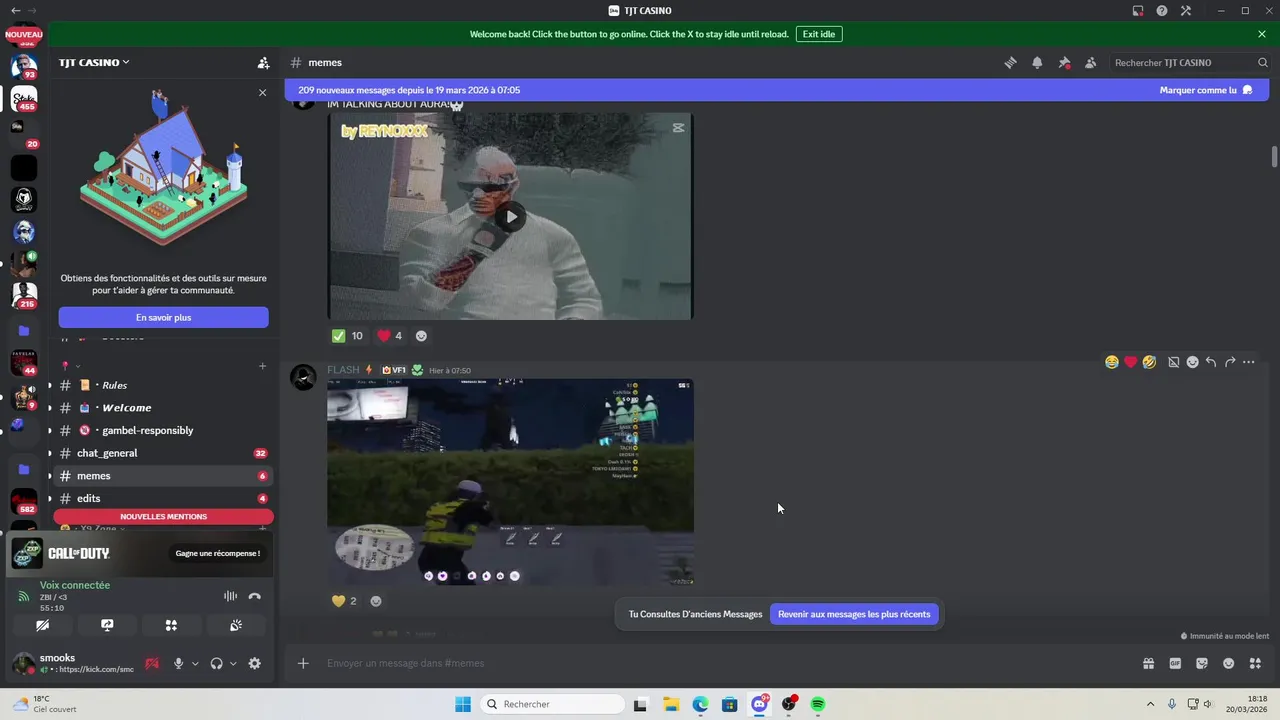Viewport: 1280px width, 720px height.
Task: Open more options ellipsis on FLASH's message
Action: pyautogui.click(x=1248, y=362)
